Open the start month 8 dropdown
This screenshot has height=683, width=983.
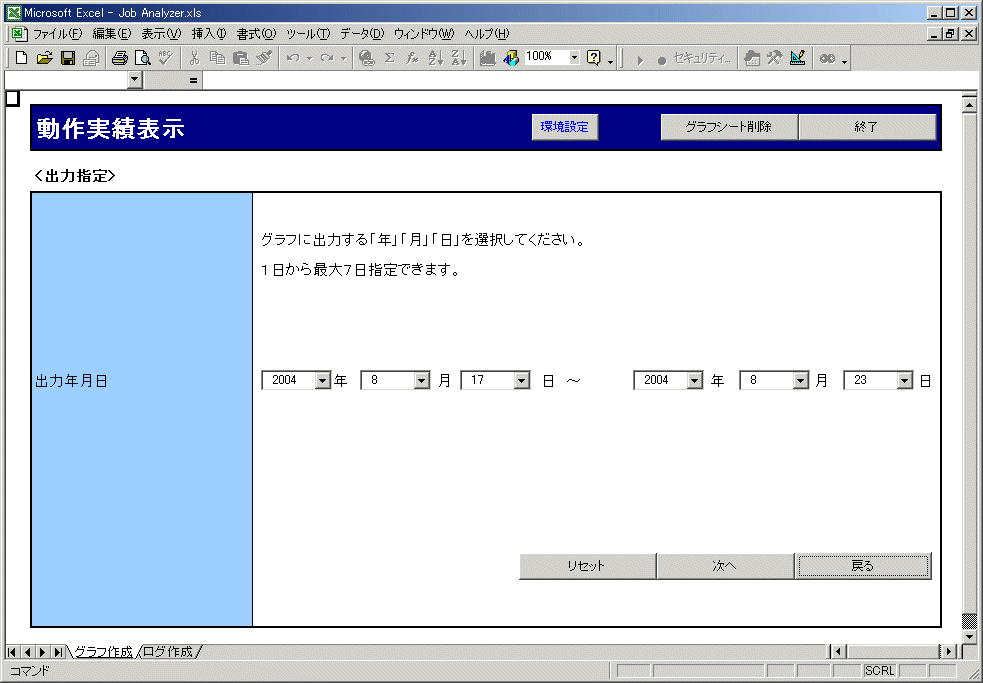(422, 380)
